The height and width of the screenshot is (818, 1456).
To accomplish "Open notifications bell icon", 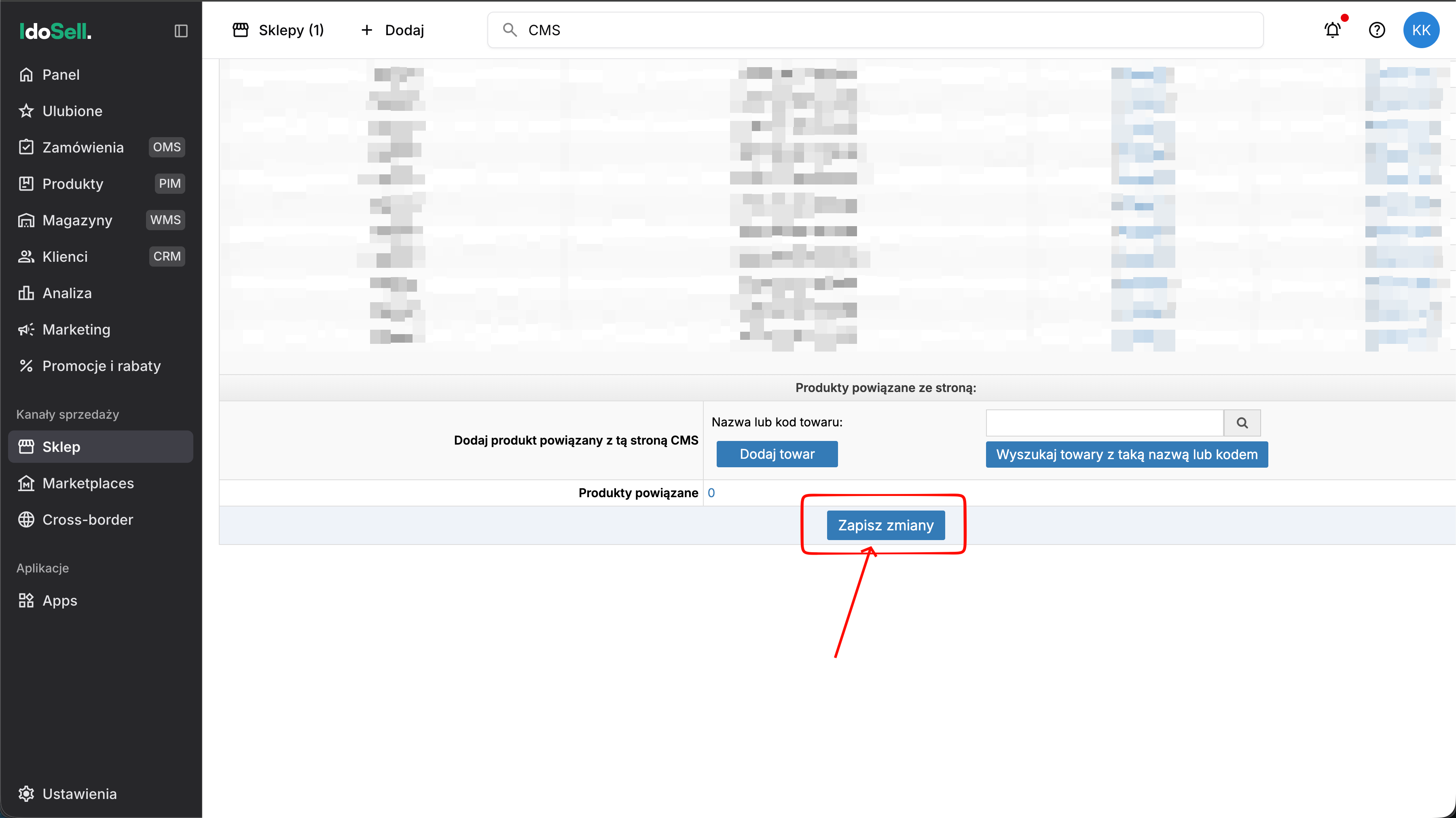I will point(1333,30).
